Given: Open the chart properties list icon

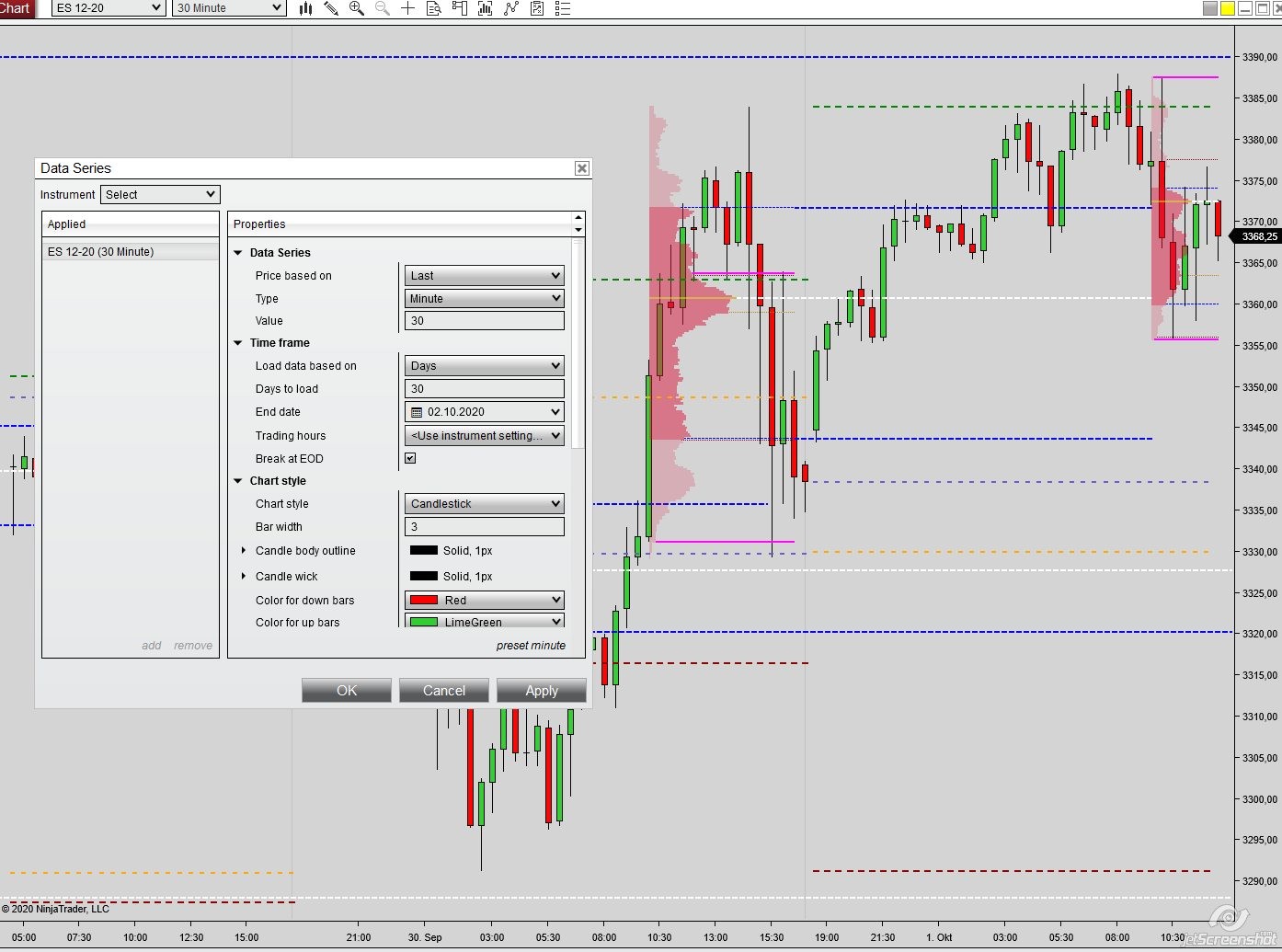Looking at the screenshot, I should point(563,8).
